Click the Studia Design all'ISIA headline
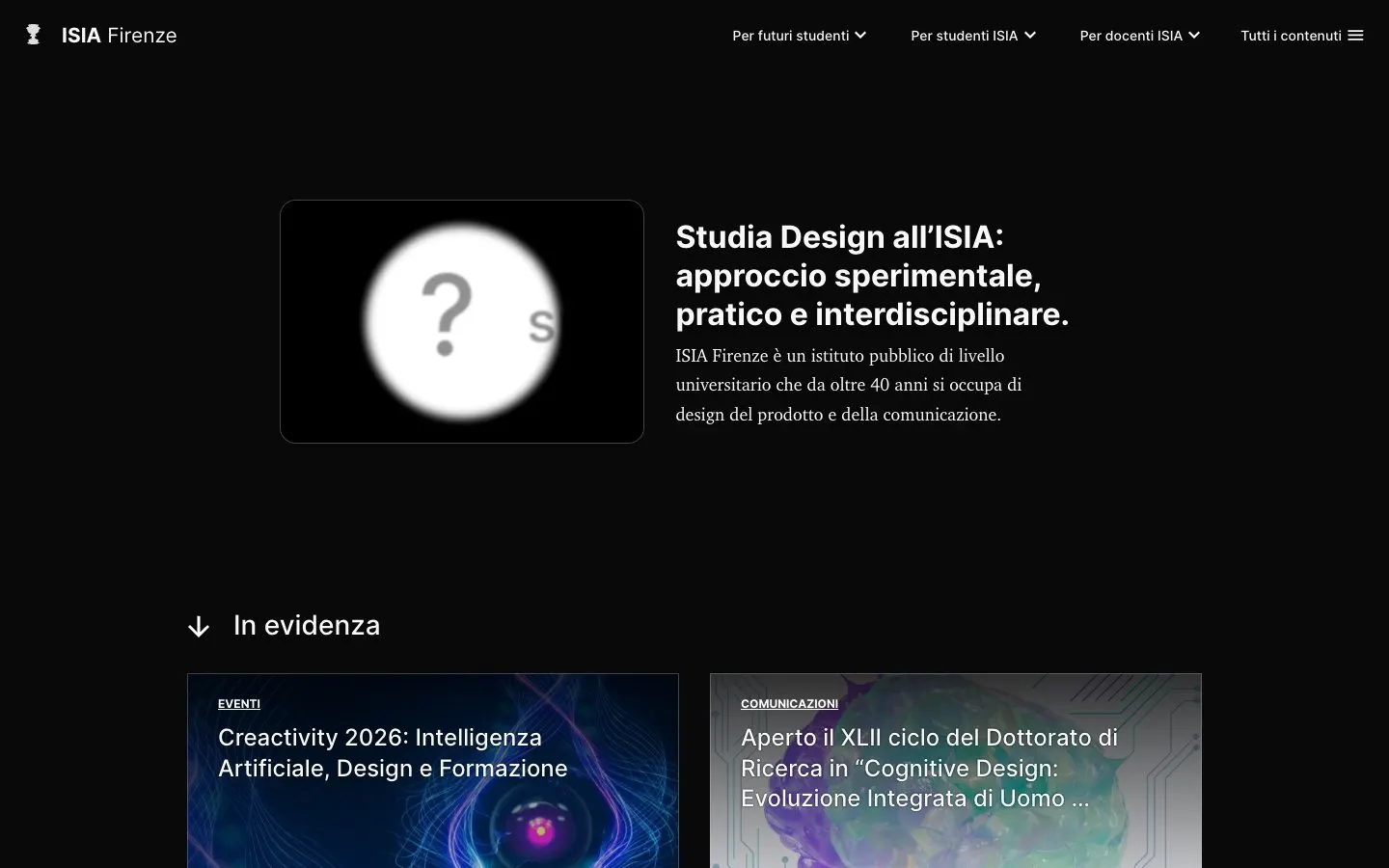Image resolution: width=1389 pixels, height=868 pixels. [872, 276]
